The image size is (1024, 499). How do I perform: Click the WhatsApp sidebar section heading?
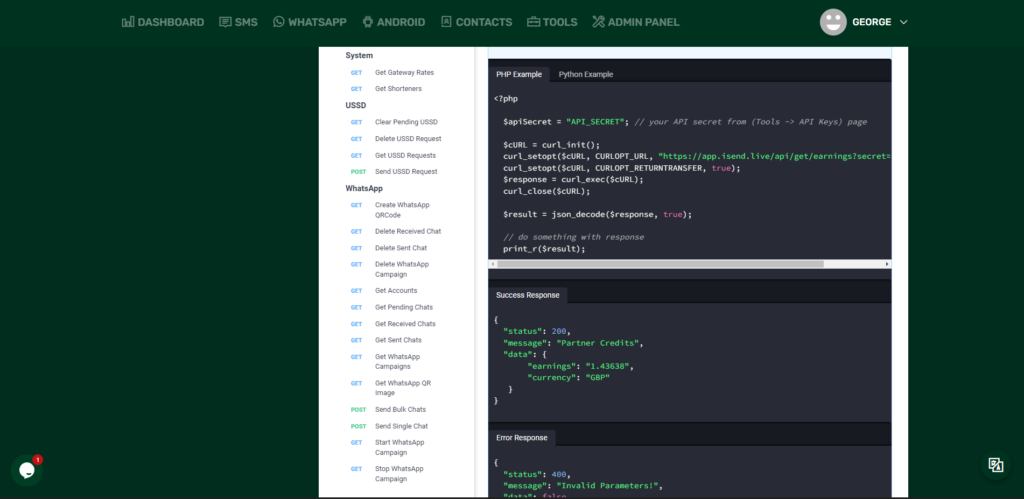click(x=364, y=188)
